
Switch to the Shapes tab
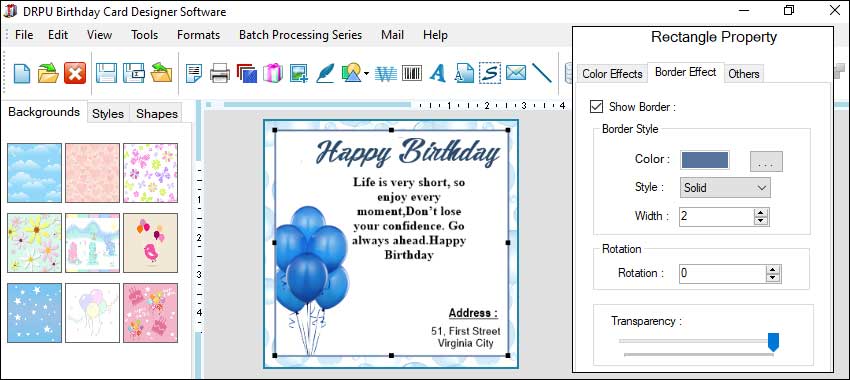(157, 114)
